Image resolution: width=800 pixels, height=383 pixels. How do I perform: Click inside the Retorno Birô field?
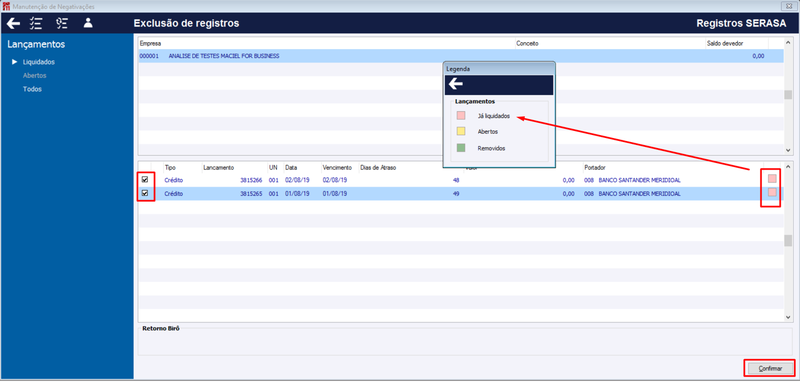pos(465,343)
